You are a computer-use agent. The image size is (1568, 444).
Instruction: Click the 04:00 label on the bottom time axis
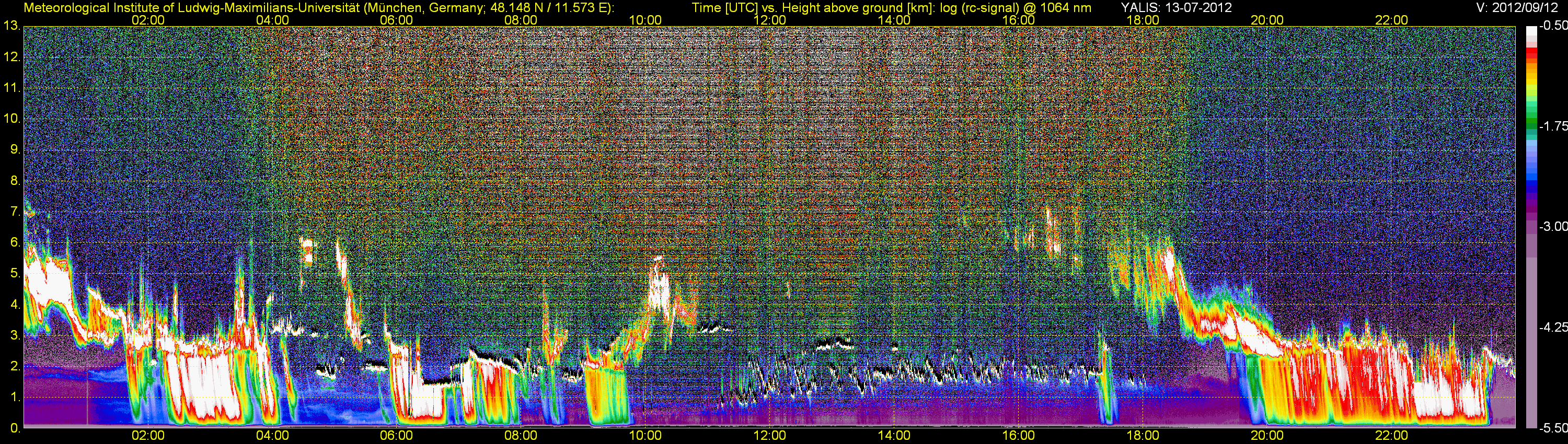click(272, 436)
